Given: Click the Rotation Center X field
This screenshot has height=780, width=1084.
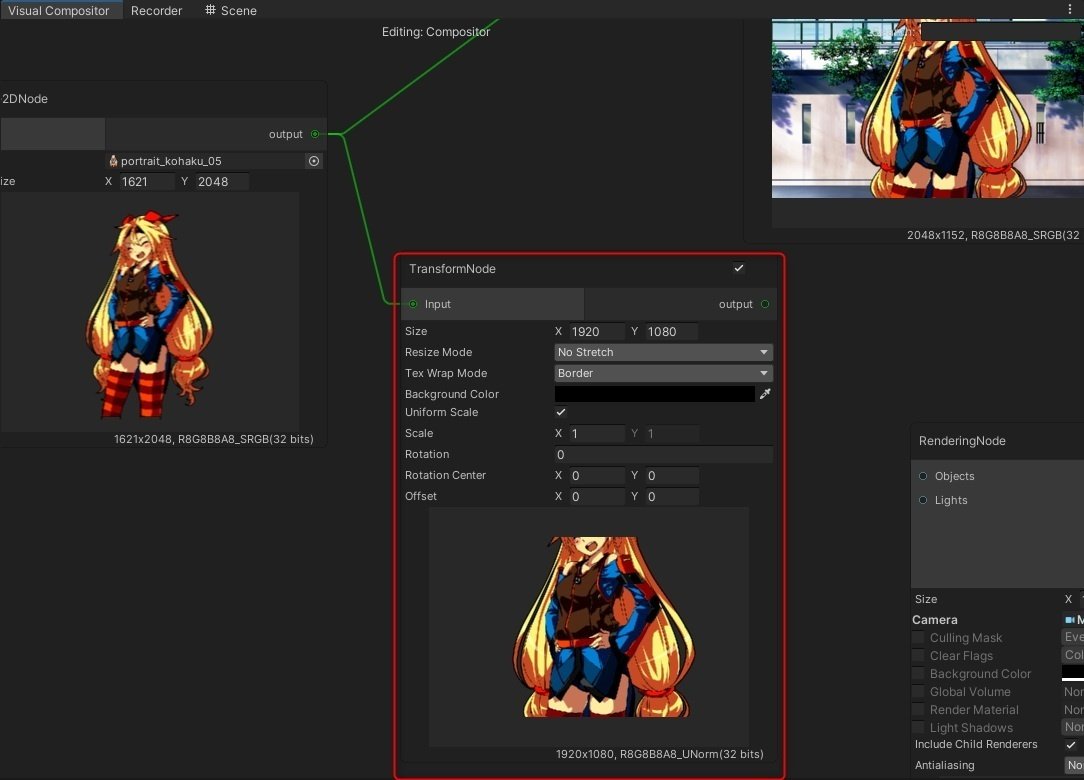Looking at the screenshot, I should pyautogui.click(x=597, y=476).
